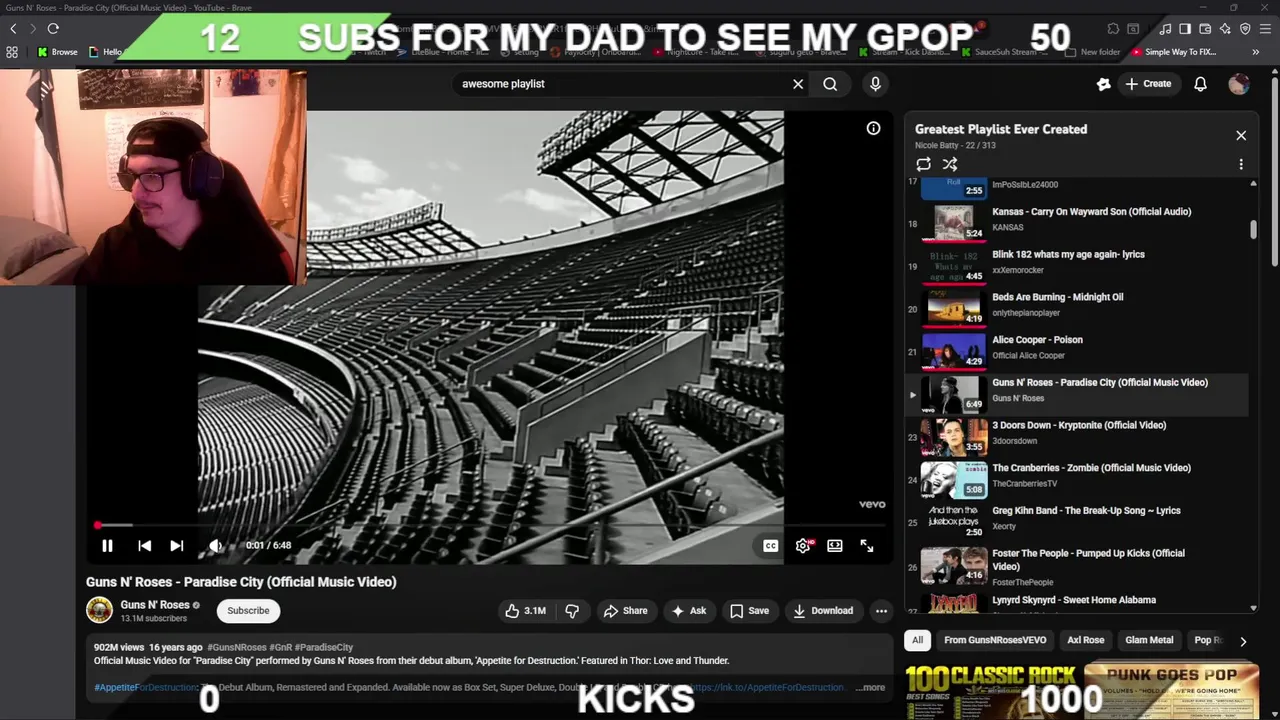Switch to theater mode
Screen dimensions: 1280x720
(x=835, y=546)
